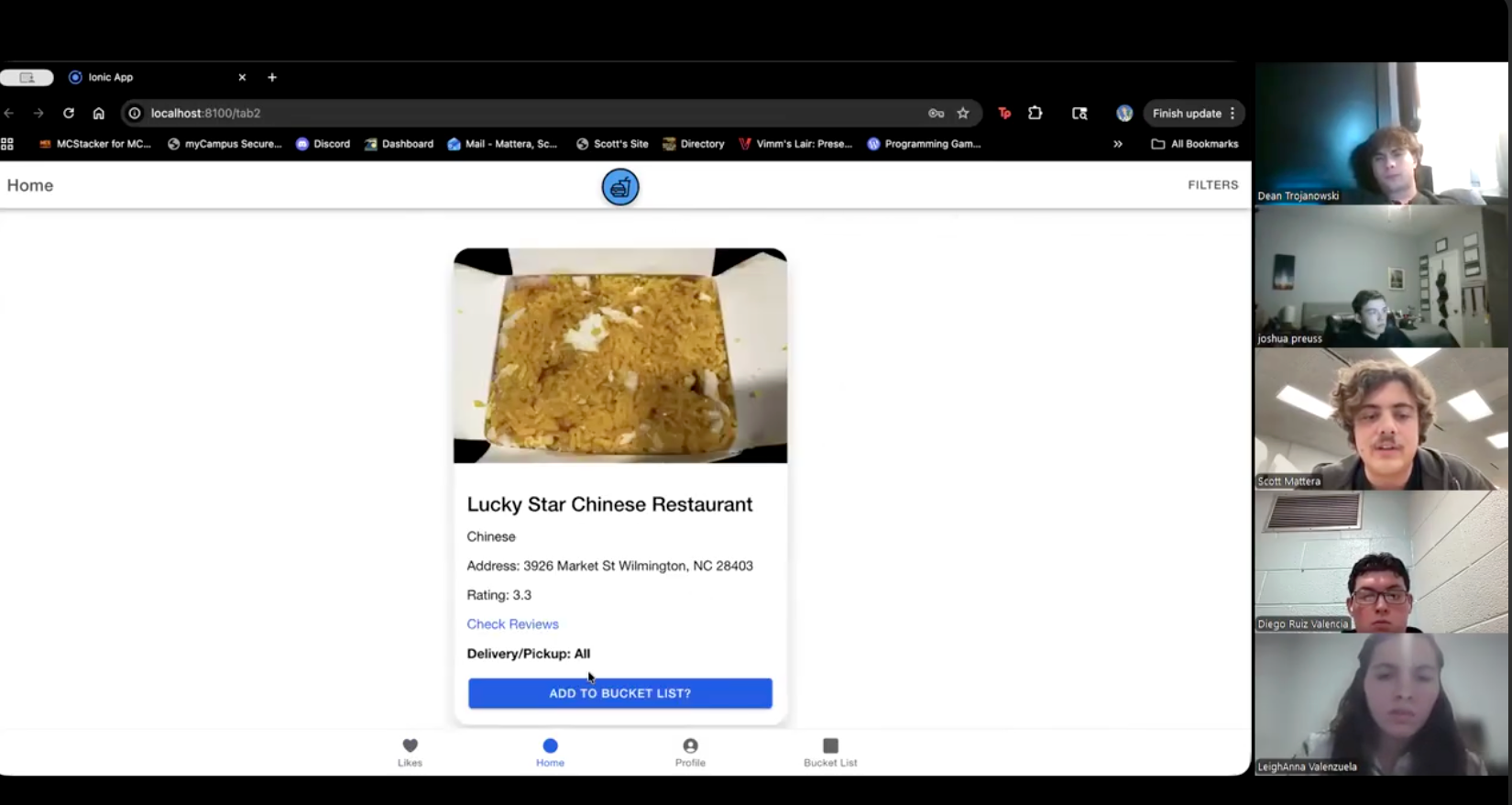1512x805 pixels.
Task: Open the Check Reviews link
Action: [512, 624]
